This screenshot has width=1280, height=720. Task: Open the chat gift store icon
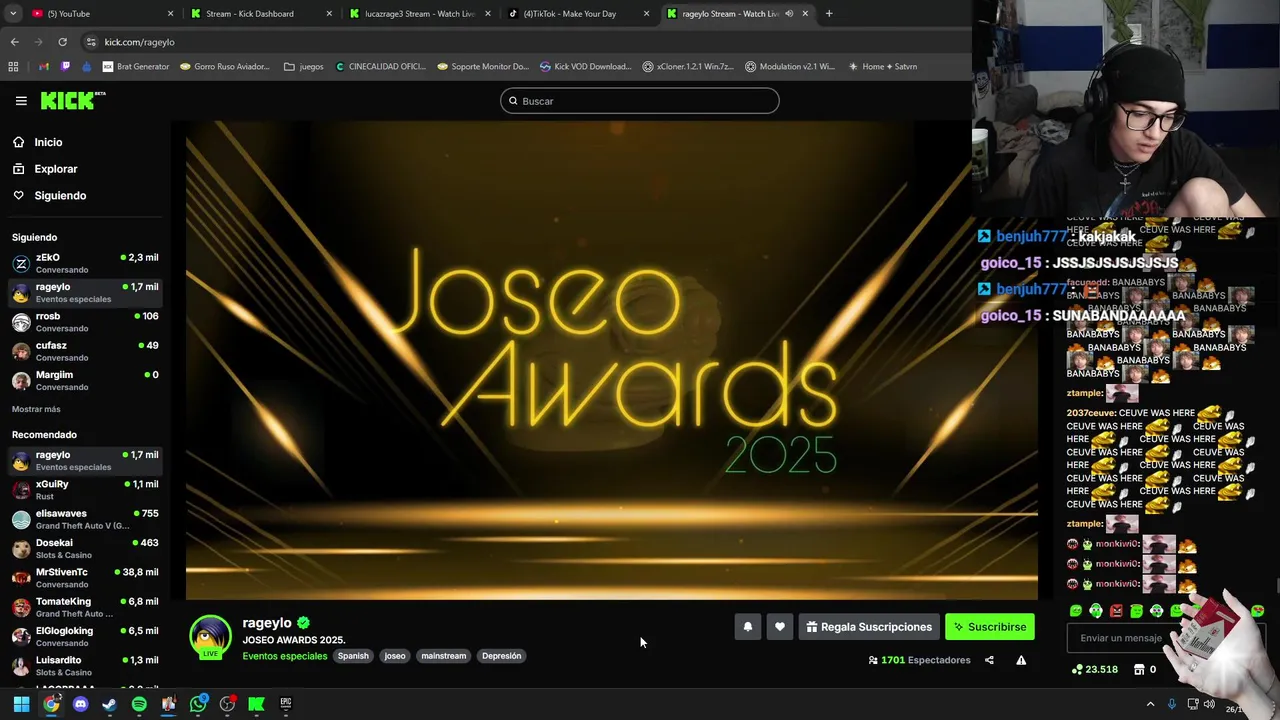click(x=1139, y=669)
